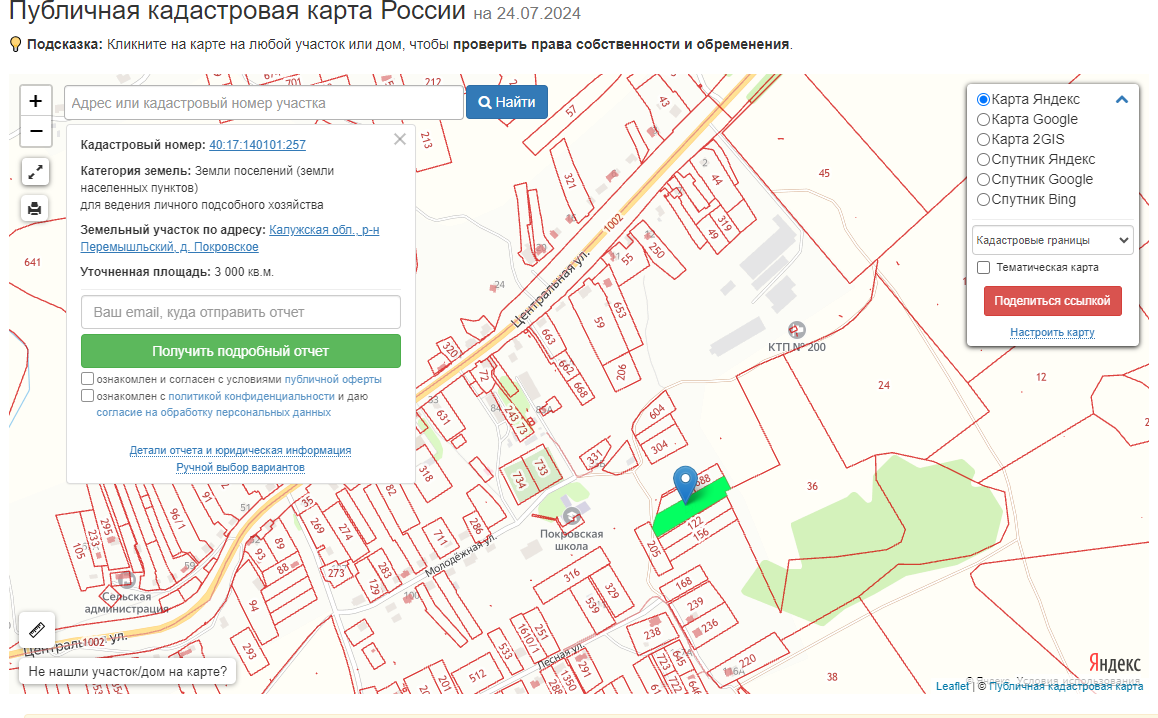The width and height of the screenshot is (1158, 718).
Task: Open Leaflet attribution link
Action: 952,686
